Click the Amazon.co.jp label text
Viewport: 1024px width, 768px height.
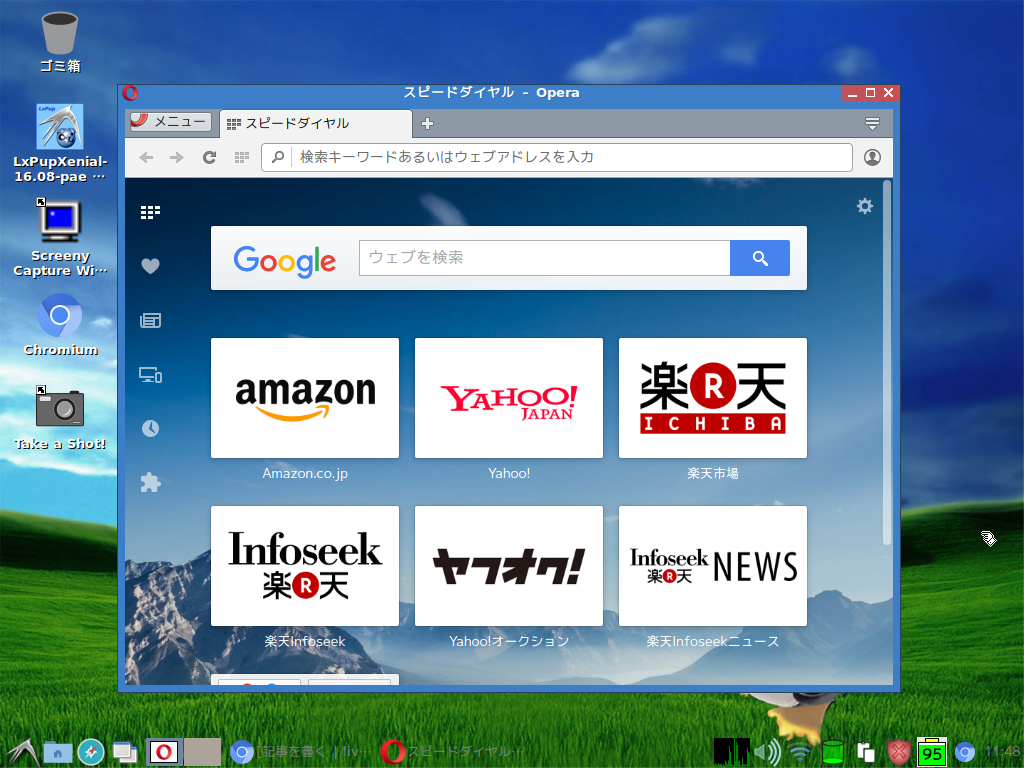pos(305,473)
